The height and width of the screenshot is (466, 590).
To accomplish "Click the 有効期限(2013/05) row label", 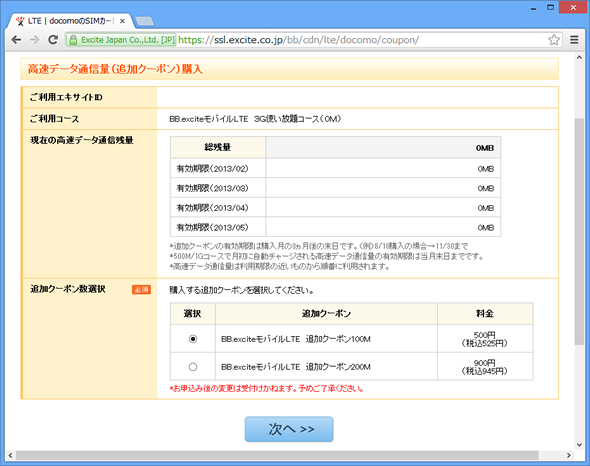I will tap(213, 227).
